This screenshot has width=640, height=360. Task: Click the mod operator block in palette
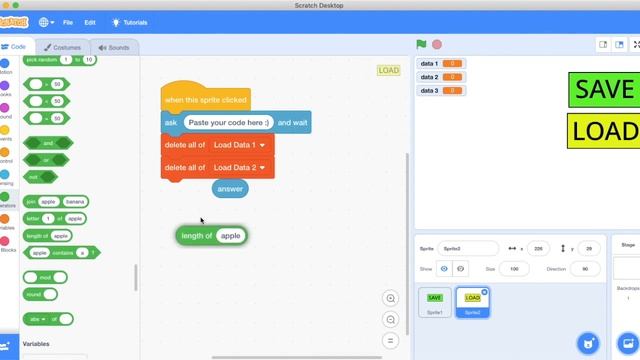pos(45,278)
